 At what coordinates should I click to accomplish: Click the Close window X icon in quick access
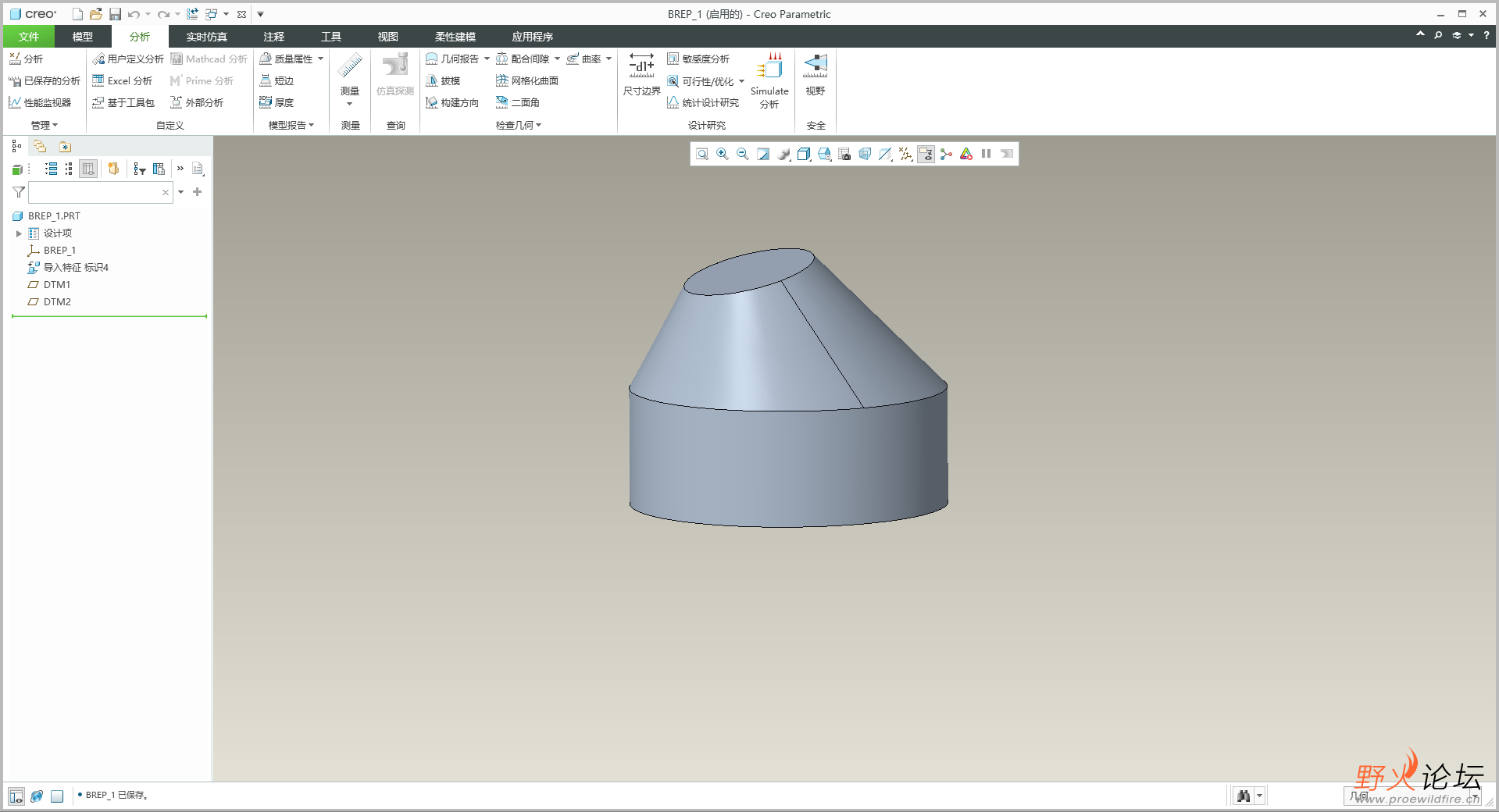coord(241,14)
